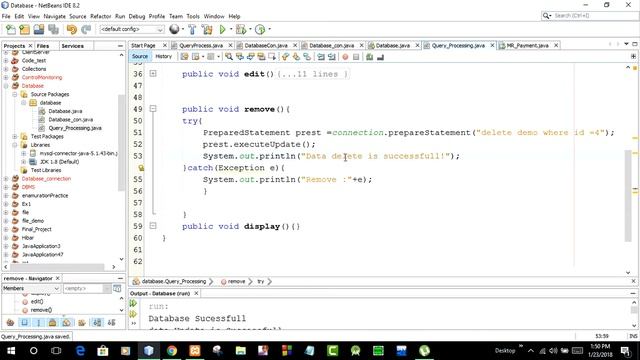Click the Build Project hammer icon

192,29
